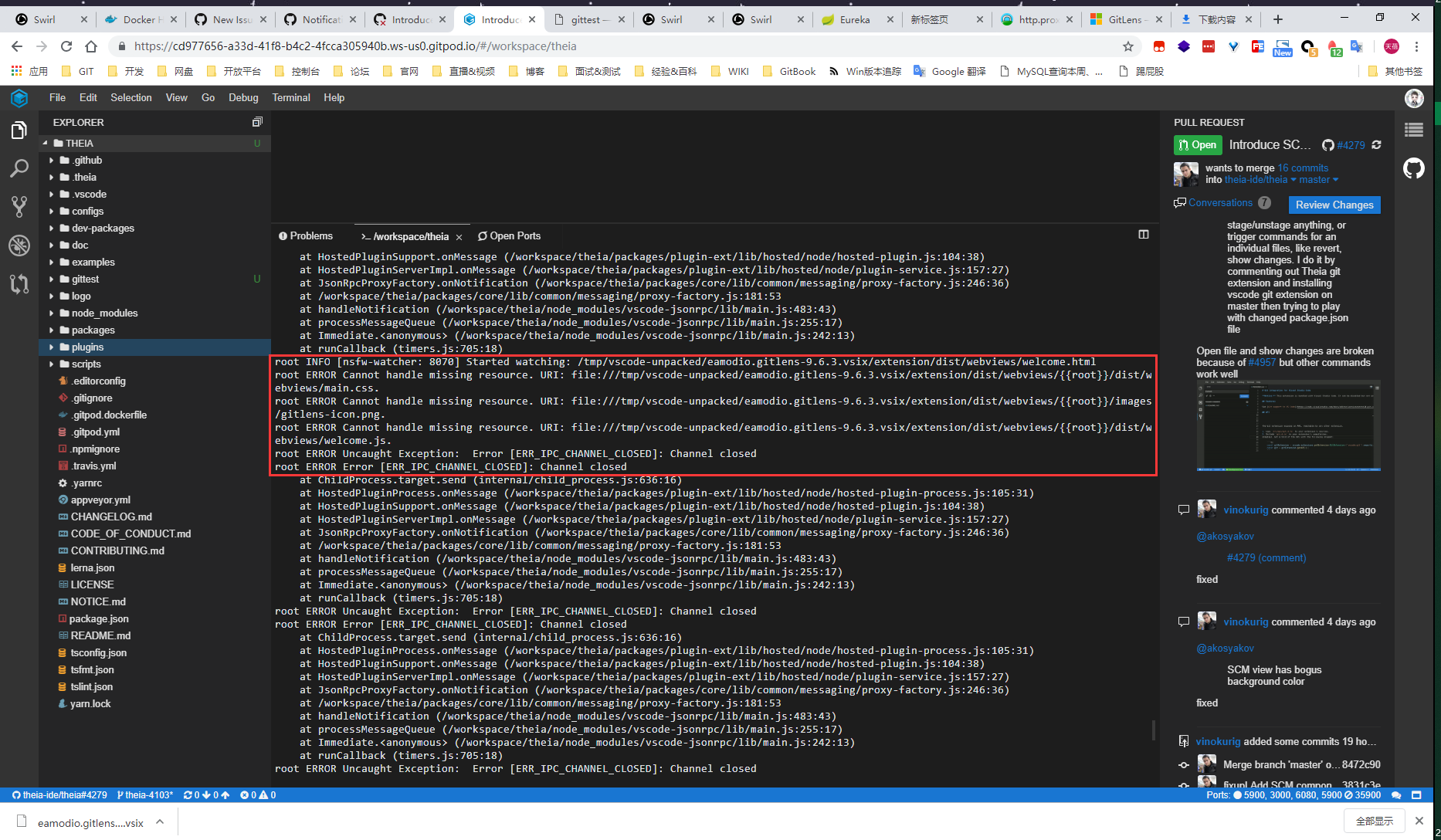The width and height of the screenshot is (1441, 840).
Task: Open the Conversations link in the PR panel
Action: click(1222, 202)
